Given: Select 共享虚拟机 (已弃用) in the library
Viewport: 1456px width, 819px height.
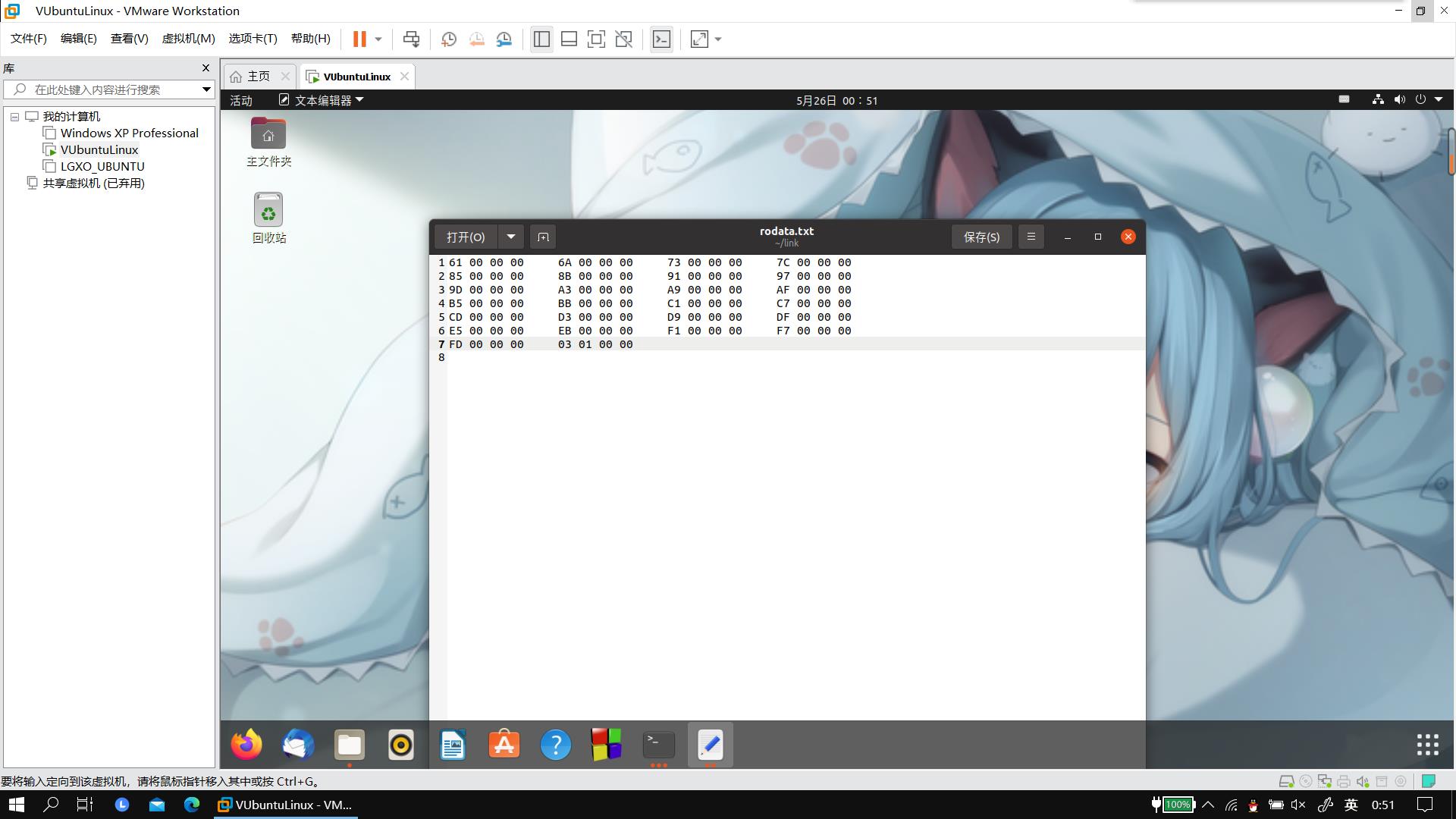Looking at the screenshot, I should [x=93, y=183].
